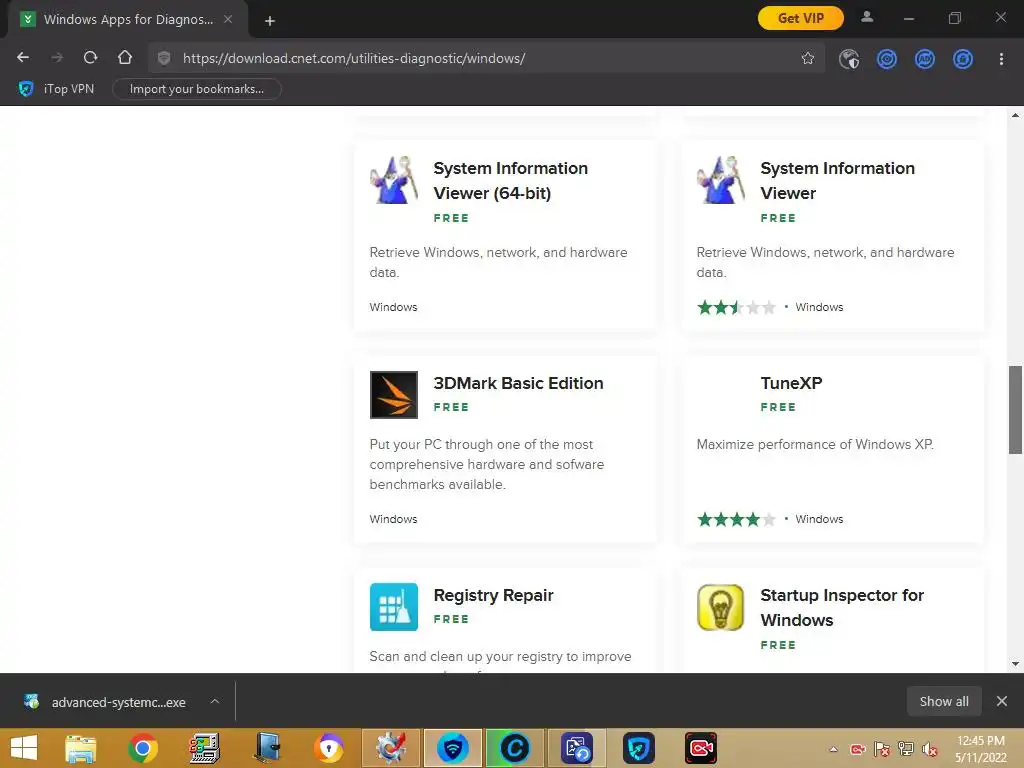Click the wizard icon beside System Information Viewer with rating
The height and width of the screenshot is (768, 1024).
721,180
